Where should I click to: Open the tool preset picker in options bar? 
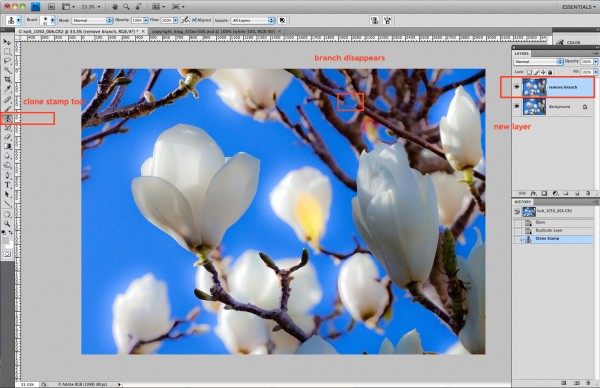13,20
